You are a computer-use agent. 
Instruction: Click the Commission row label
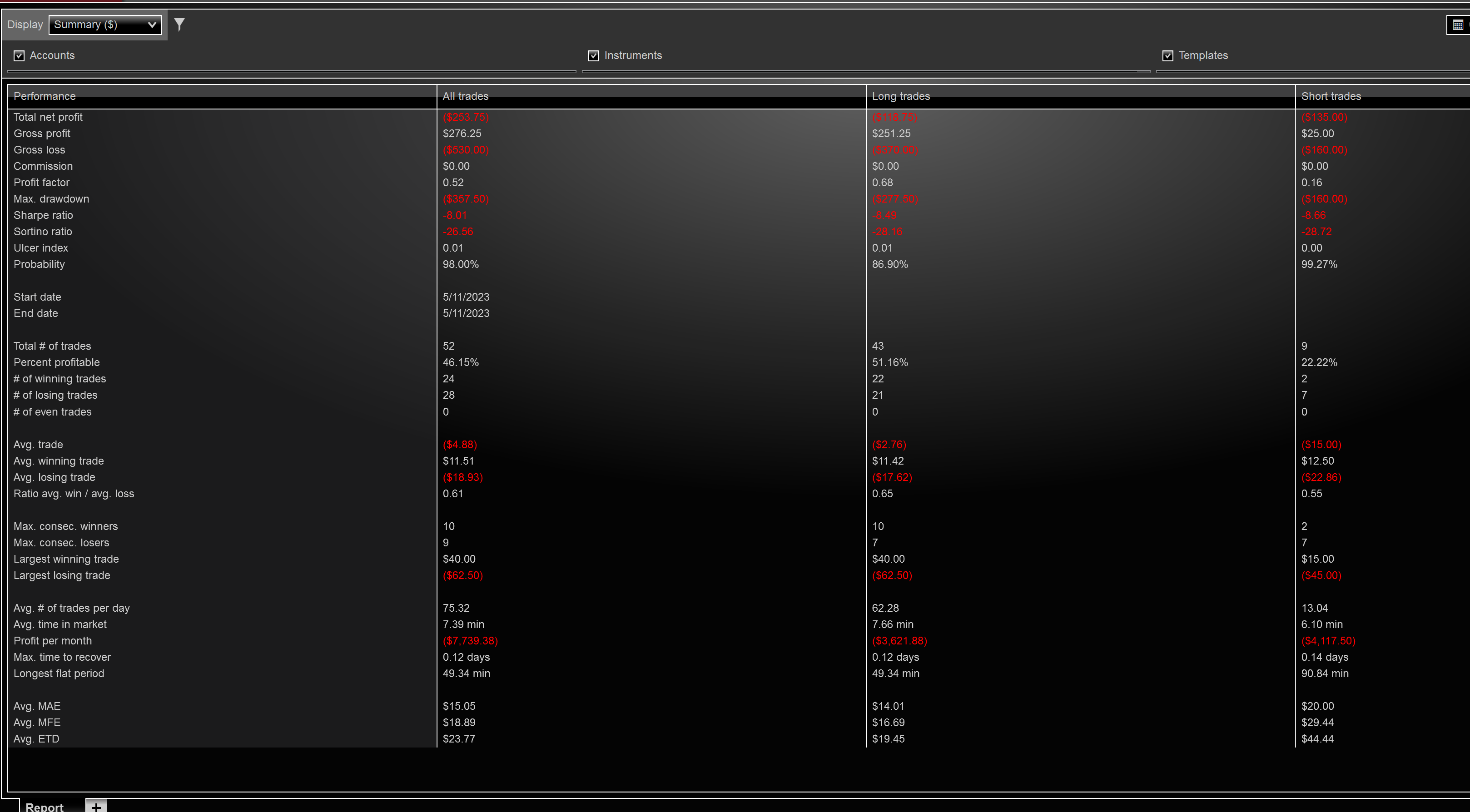click(43, 166)
